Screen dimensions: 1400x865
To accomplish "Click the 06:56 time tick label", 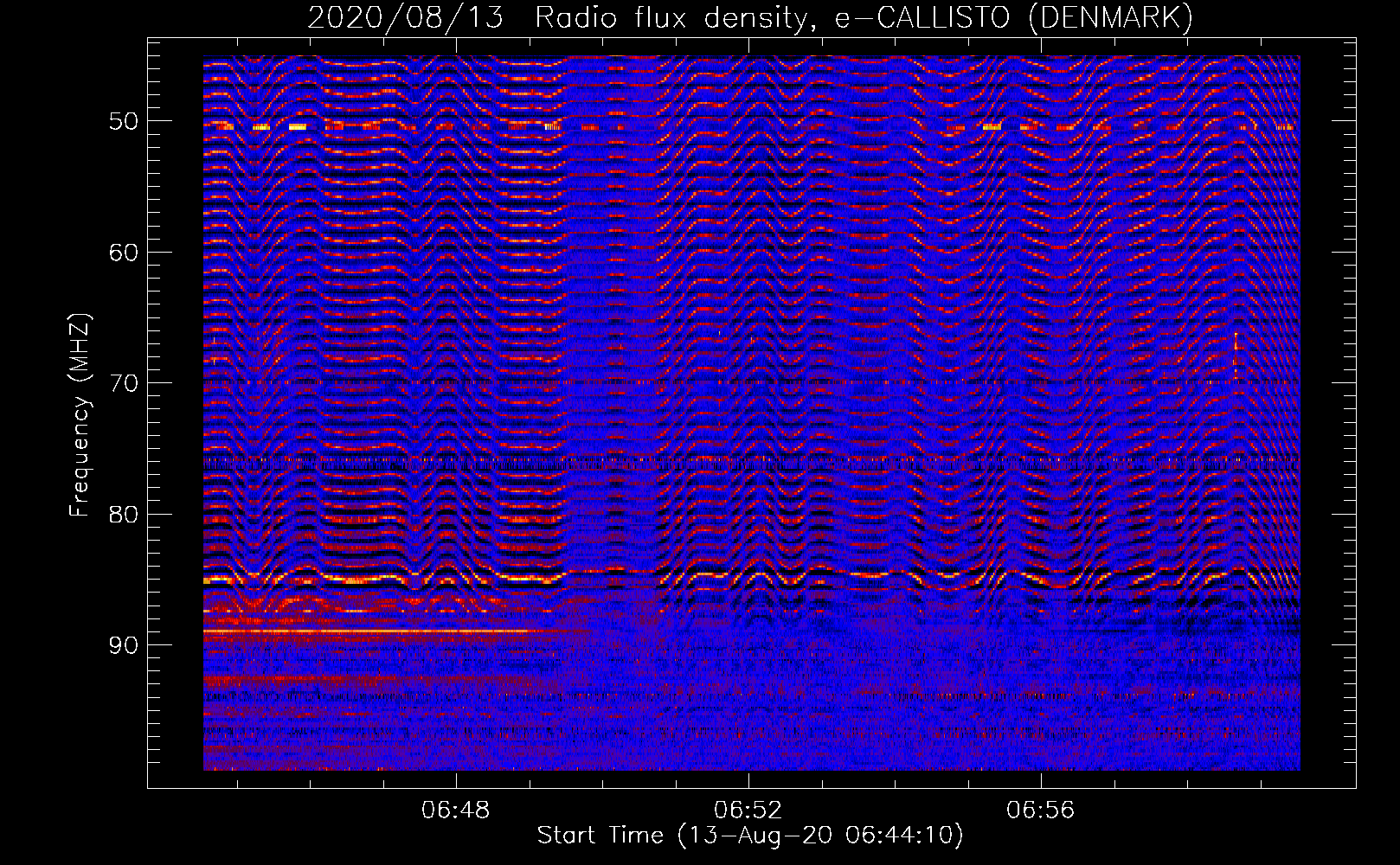I will [x=1040, y=811].
